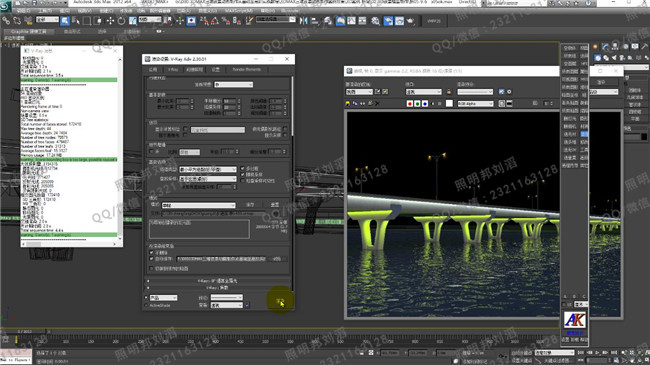Screen dimensions: 650x365
Task: Open render preset dropdown in frame buffer
Action: pyautogui.click(x=475, y=92)
